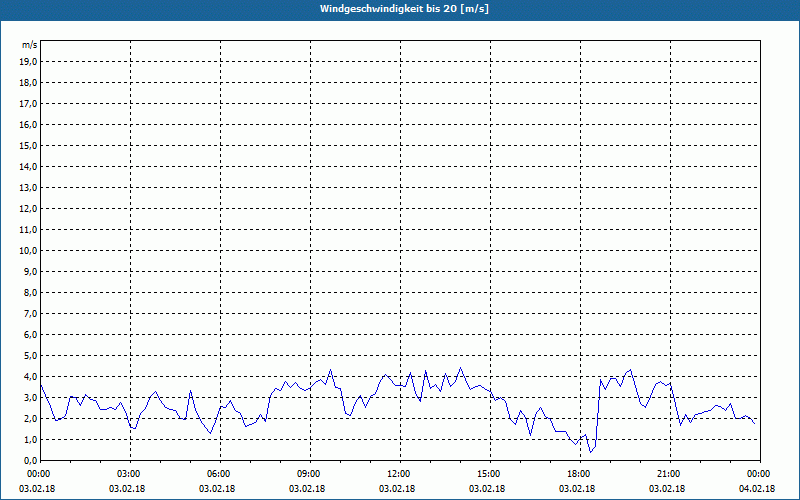Click the '3,0' y-axis label

click(x=31, y=397)
